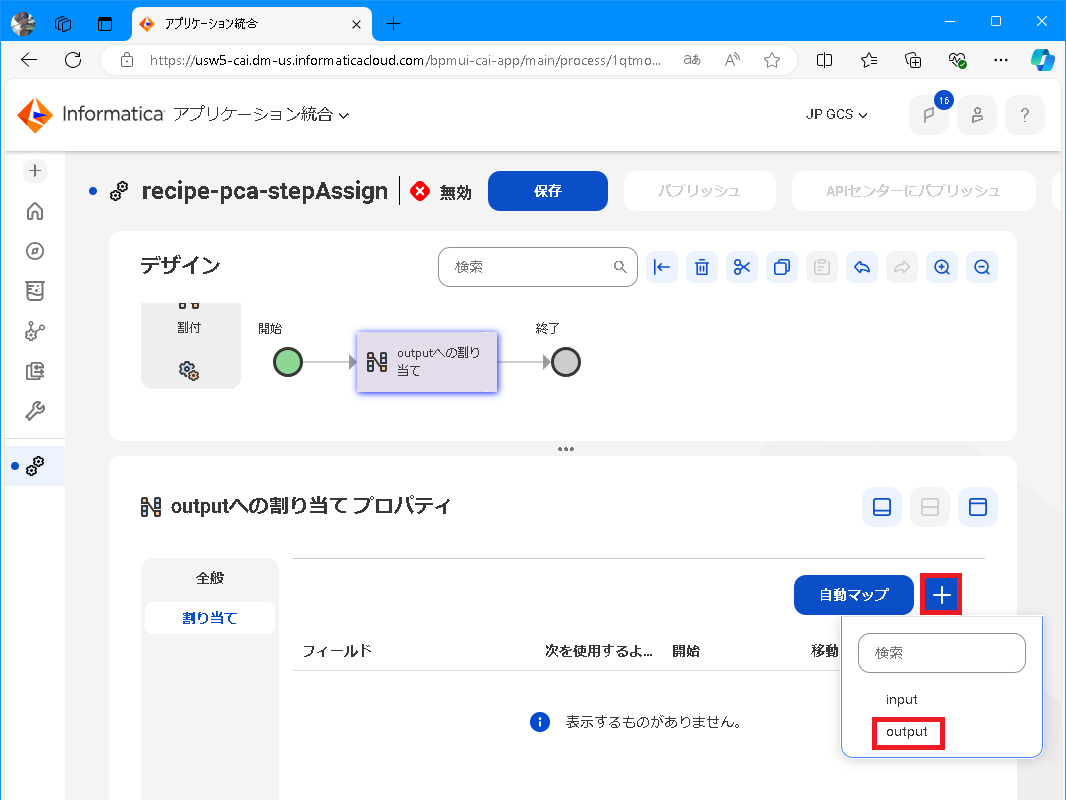Zoom out on the design canvas

(x=982, y=267)
